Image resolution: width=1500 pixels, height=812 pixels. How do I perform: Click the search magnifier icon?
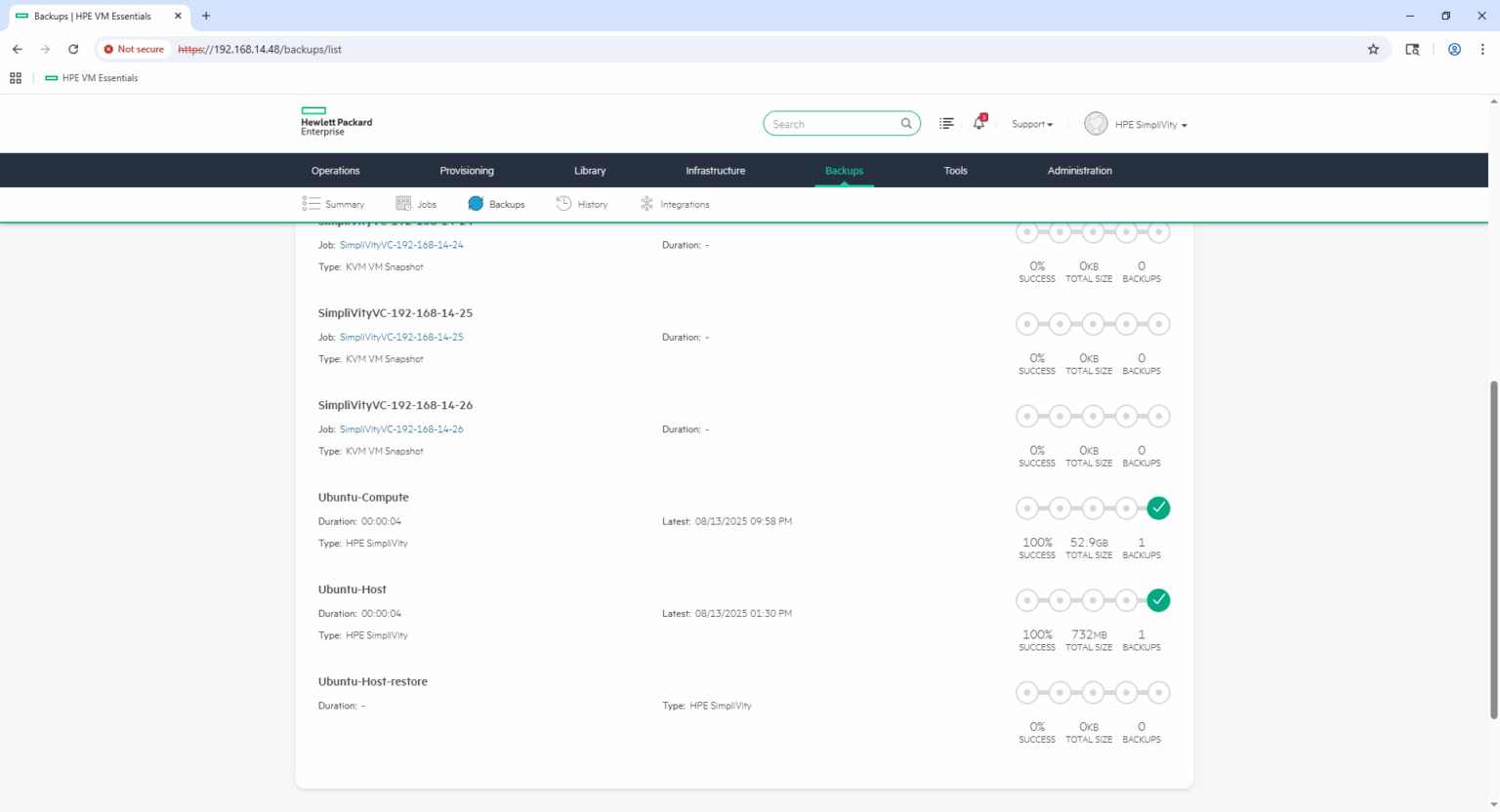pyautogui.click(x=906, y=124)
